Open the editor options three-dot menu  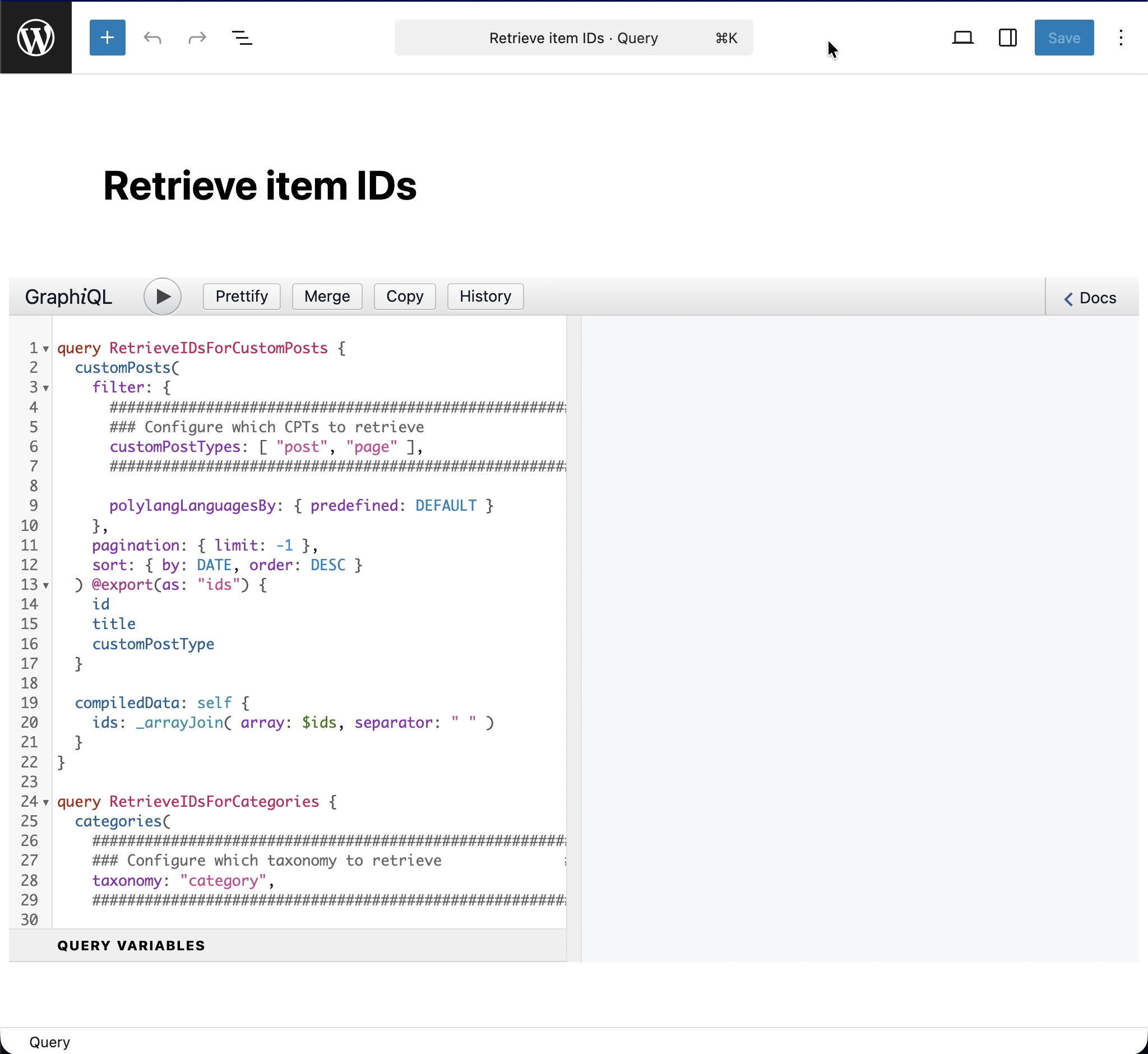[x=1121, y=38]
